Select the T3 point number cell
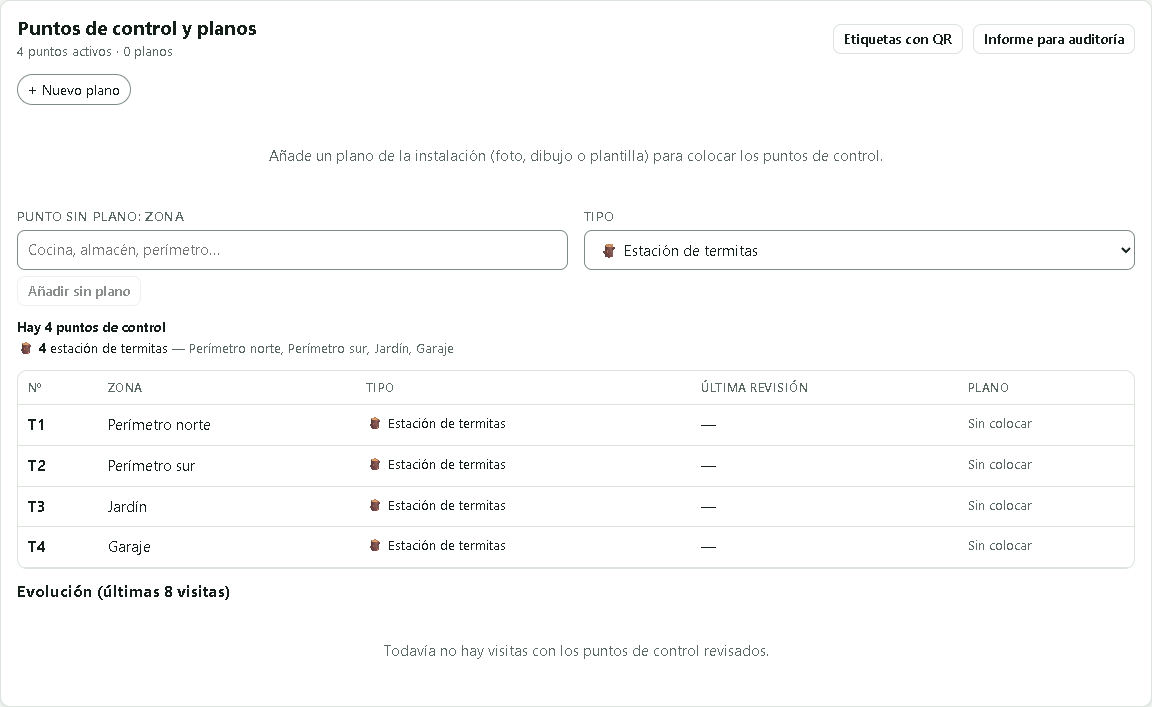 (36, 506)
